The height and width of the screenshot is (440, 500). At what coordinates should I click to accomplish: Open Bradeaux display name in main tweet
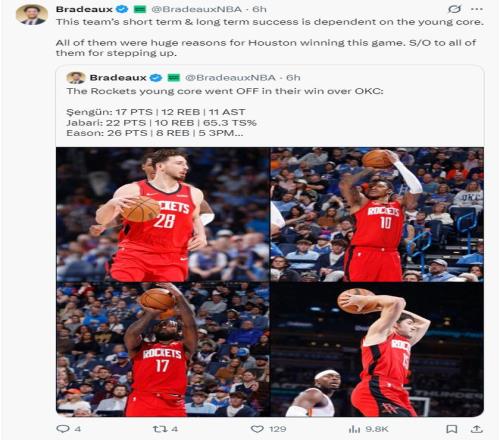click(84, 9)
